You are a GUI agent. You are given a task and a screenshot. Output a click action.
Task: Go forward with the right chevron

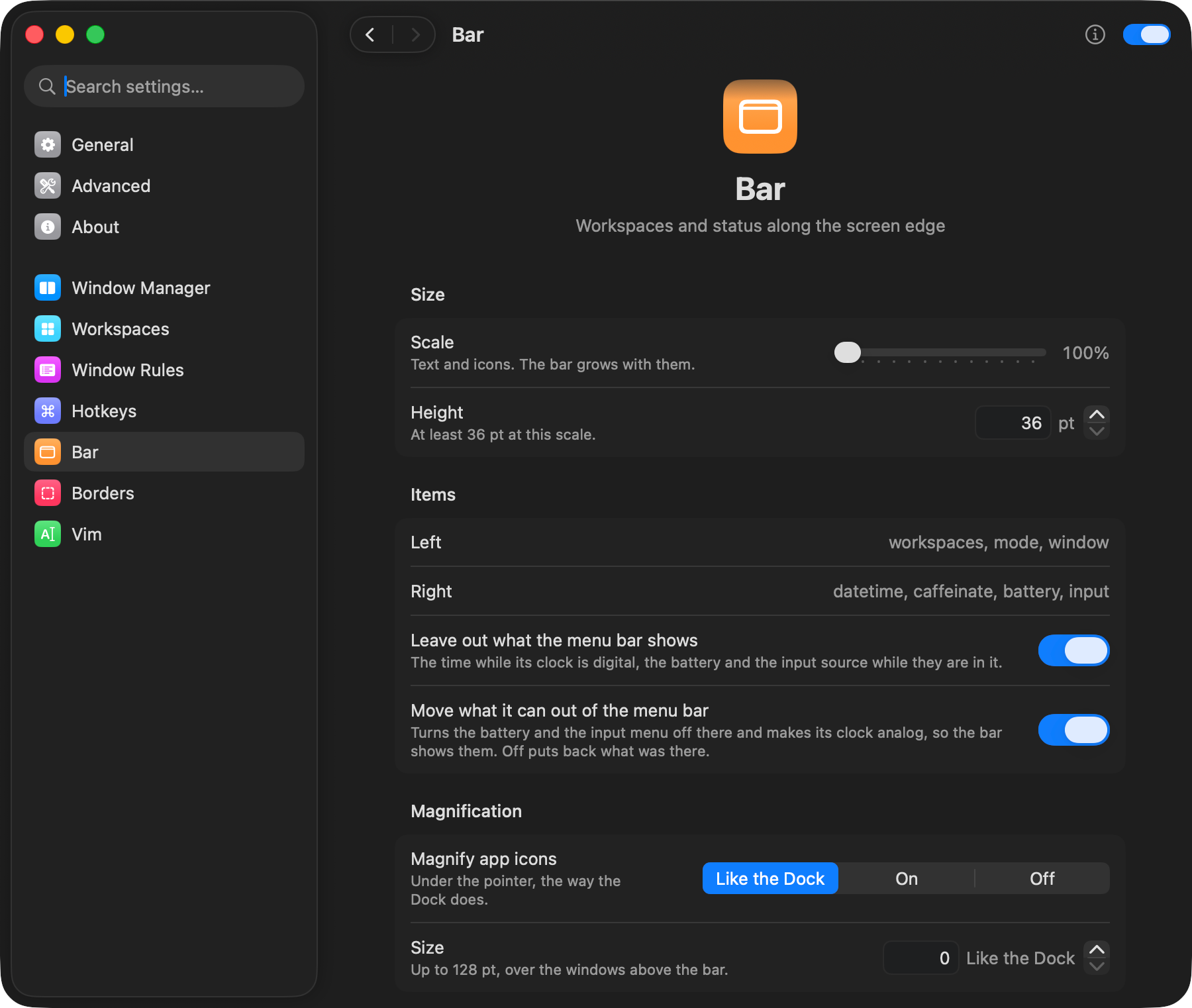(x=415, y=34)
